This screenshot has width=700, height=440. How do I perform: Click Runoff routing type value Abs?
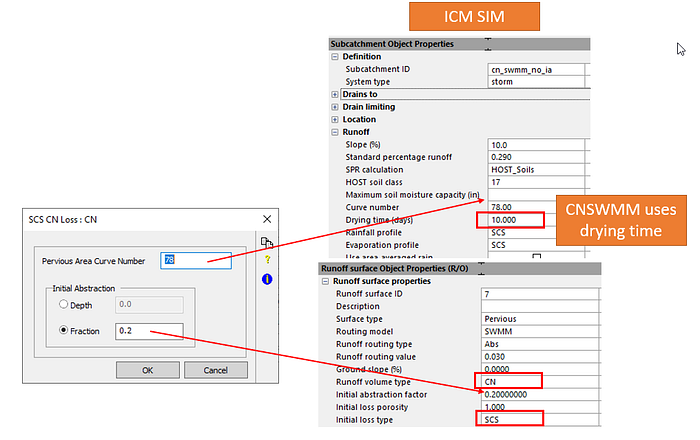coord(540,344)
